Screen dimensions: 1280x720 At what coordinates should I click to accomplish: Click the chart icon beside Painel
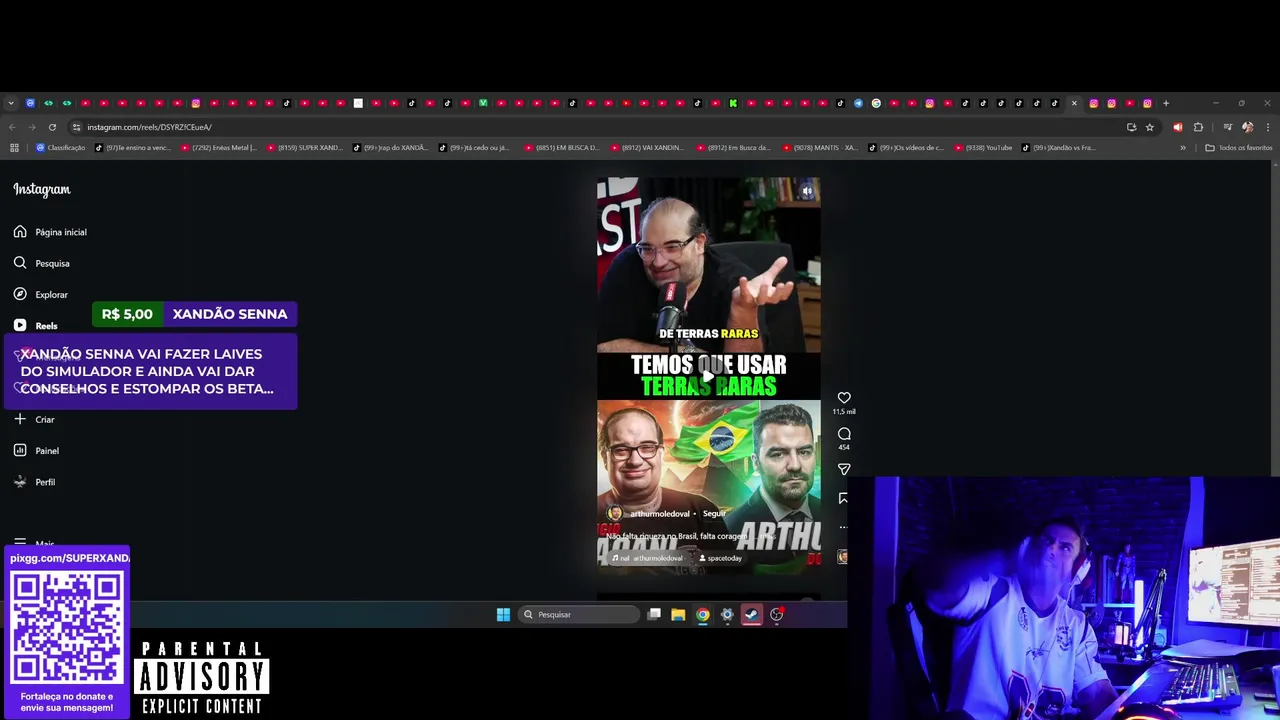(x=20, y=450)
